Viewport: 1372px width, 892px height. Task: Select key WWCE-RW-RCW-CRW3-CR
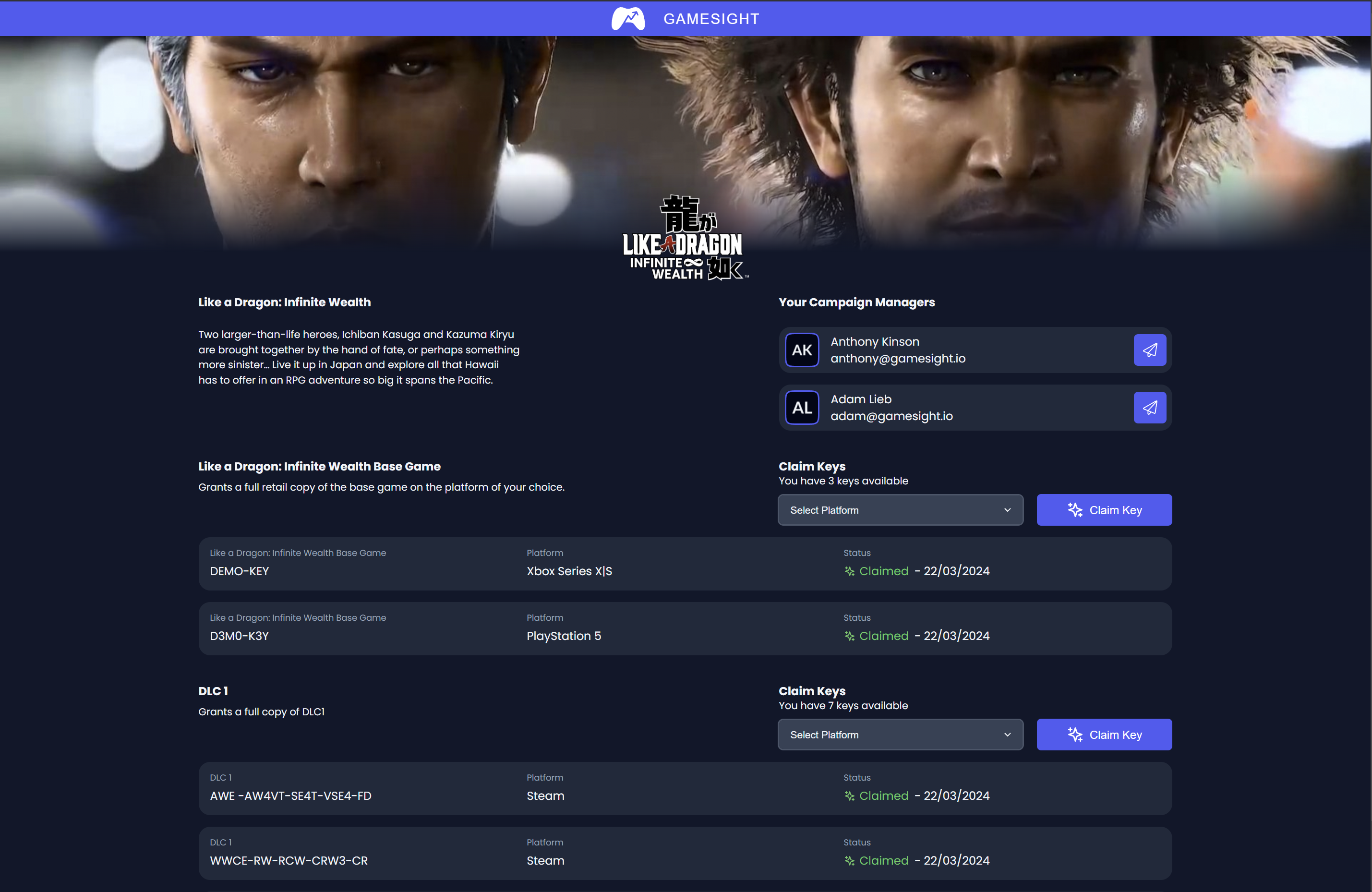click(x=289, y=860)
